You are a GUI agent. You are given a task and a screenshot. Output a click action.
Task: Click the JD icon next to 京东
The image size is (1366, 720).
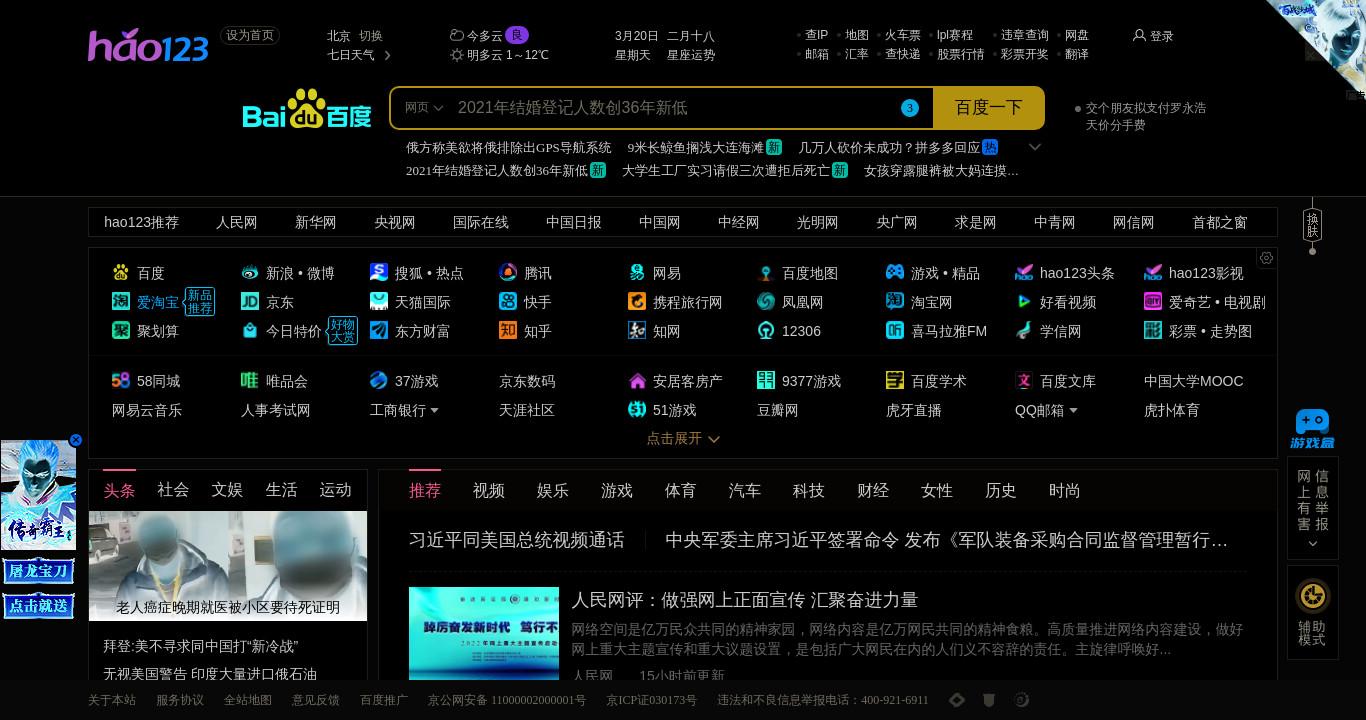pyautogui.click(x=250, y=301)
